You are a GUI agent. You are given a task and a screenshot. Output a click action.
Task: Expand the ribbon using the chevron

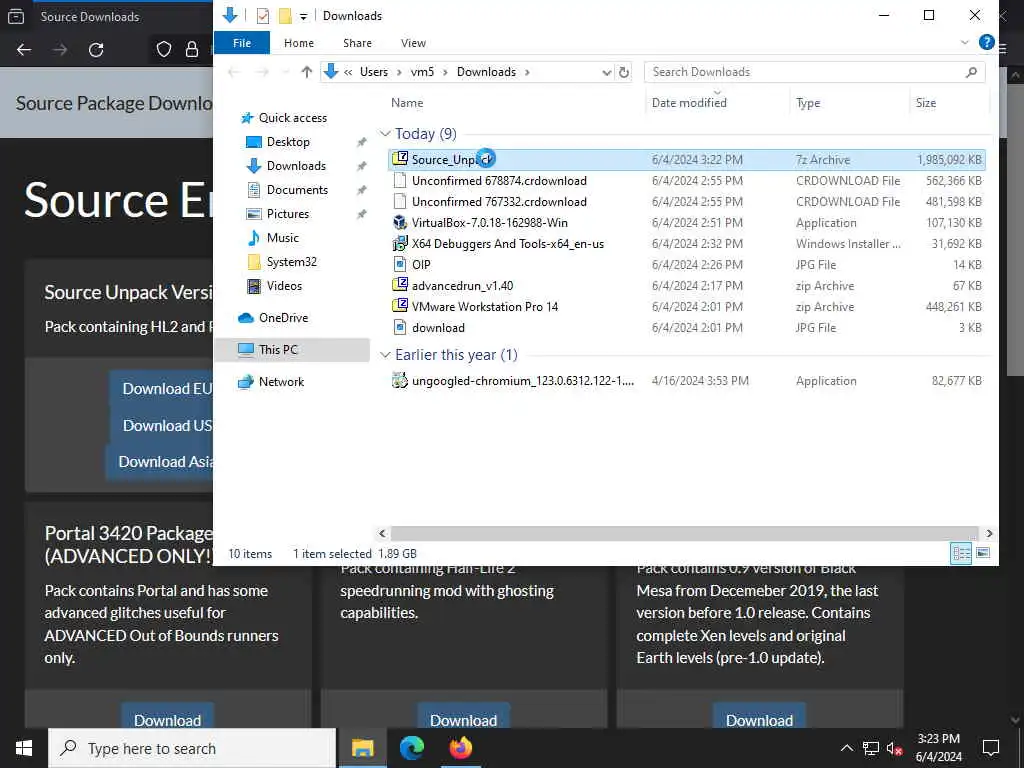coord(965,42)
